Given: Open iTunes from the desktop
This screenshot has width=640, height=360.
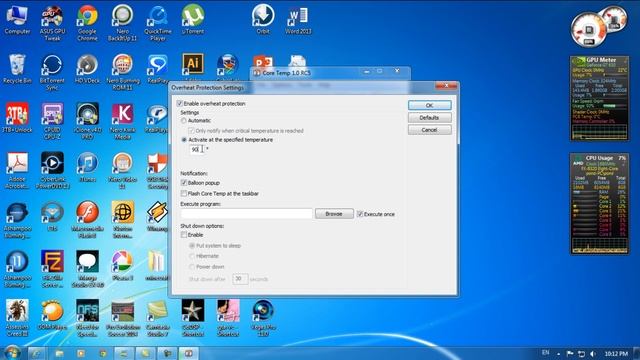Looking at the screenshot, I should click(87, 167).
